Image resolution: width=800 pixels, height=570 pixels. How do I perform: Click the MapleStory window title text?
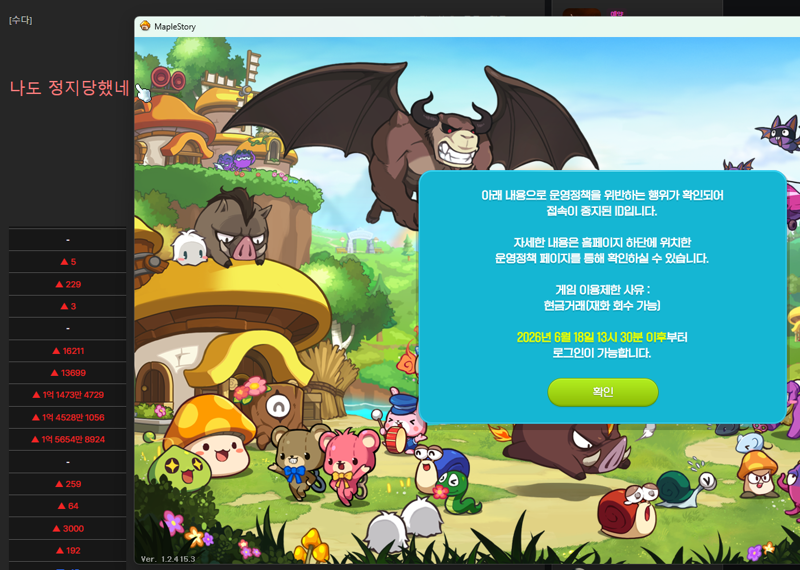(175, 27)
